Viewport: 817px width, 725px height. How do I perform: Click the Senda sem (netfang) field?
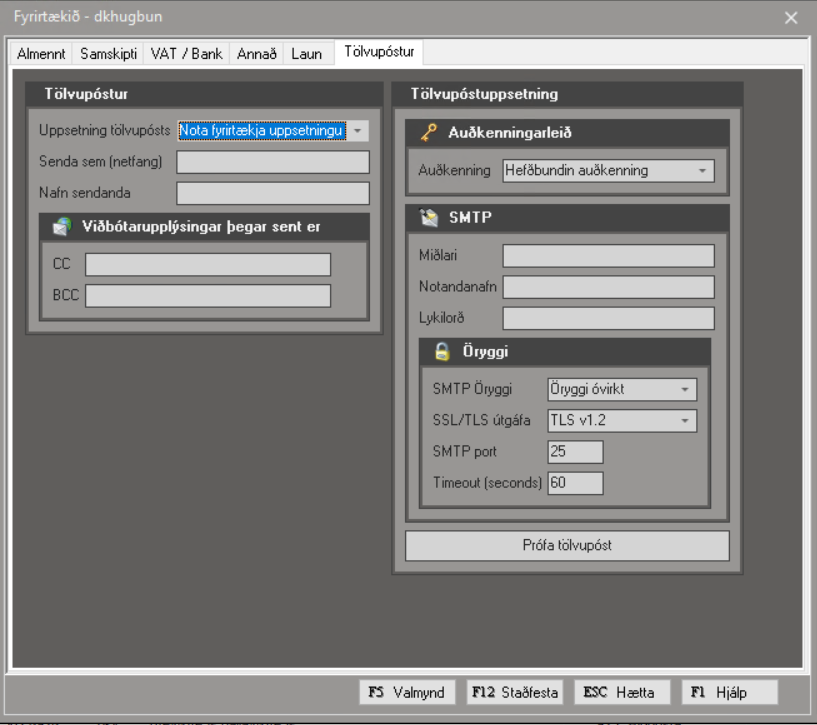(273, 162)
